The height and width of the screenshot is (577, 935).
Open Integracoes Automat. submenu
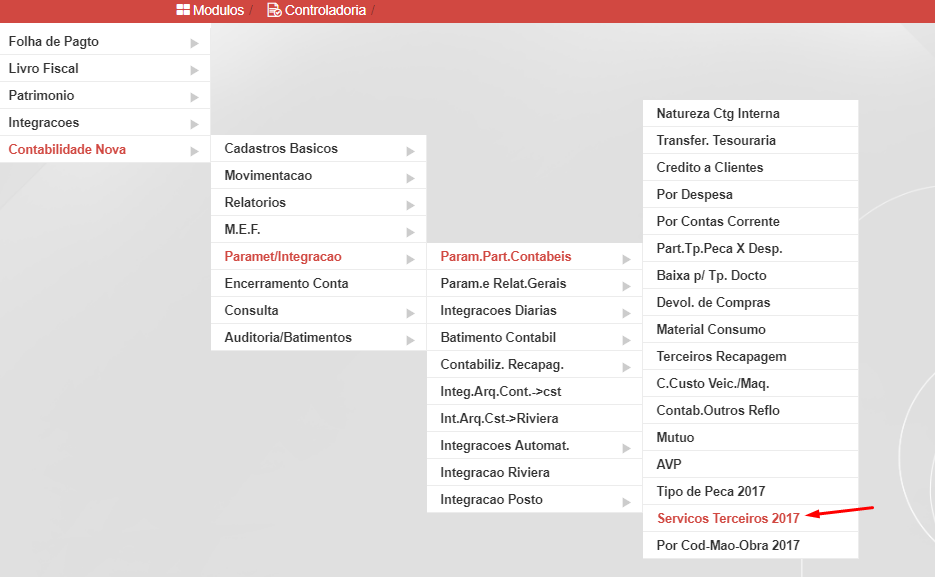point(534,445)
